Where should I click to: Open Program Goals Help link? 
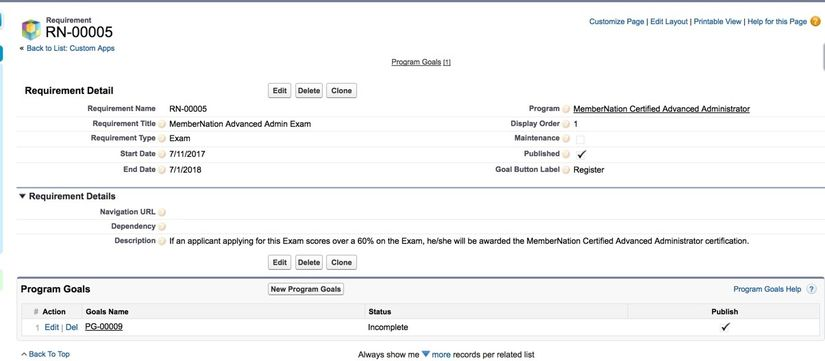click(767, 289)
